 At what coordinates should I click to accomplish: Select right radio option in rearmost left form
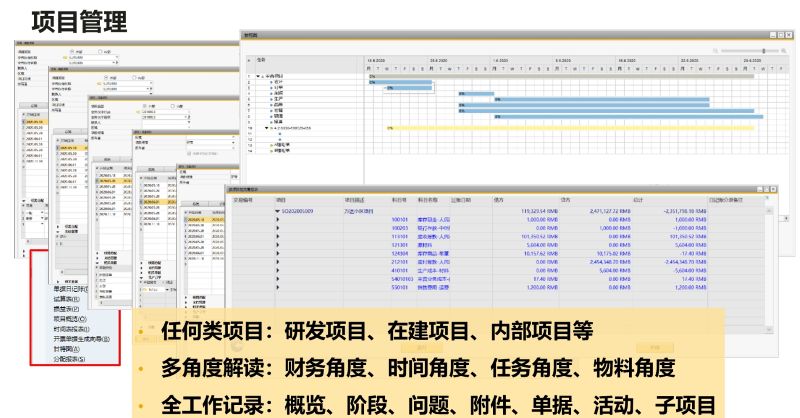[101, 52]
